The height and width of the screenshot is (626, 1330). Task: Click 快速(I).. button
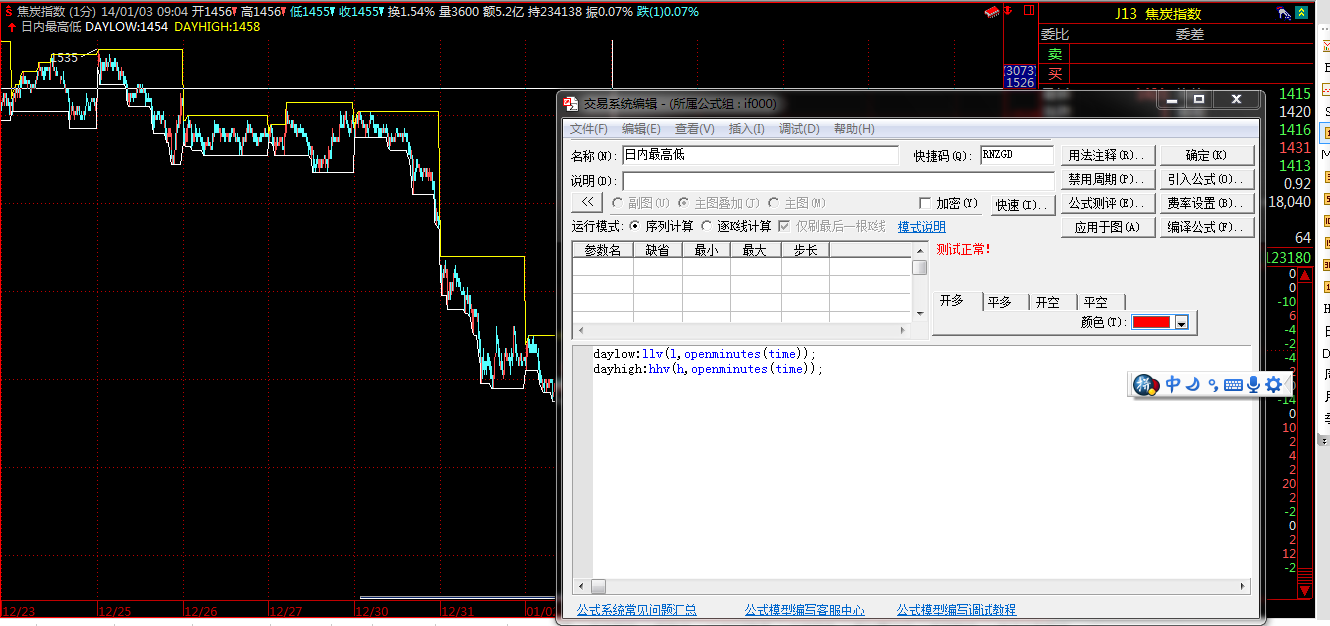pyautogui.click(x=1023, y=204)
